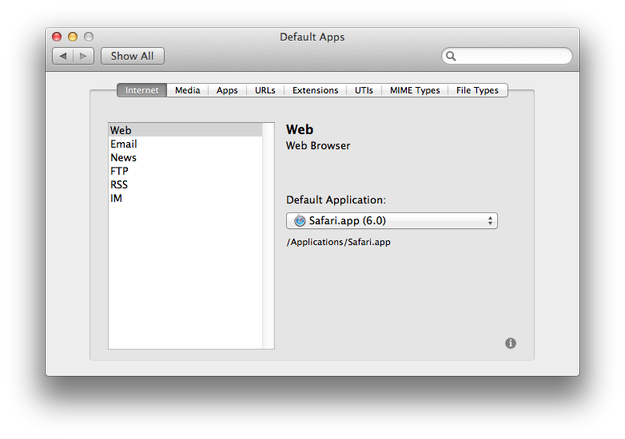Click the Safari.app popup arrows
Screen dimensions: 625x439
coord(490,220)
